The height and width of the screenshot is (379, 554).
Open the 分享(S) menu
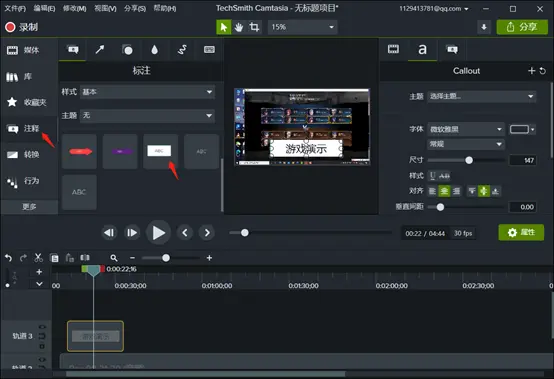point(135,8)
